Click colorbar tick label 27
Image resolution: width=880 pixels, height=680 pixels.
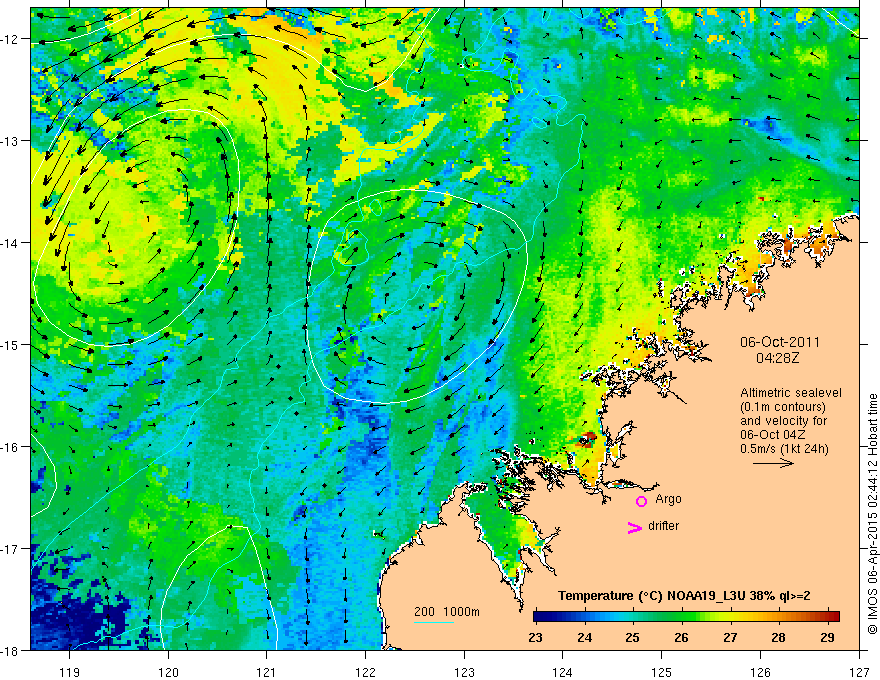coord(730,637)
